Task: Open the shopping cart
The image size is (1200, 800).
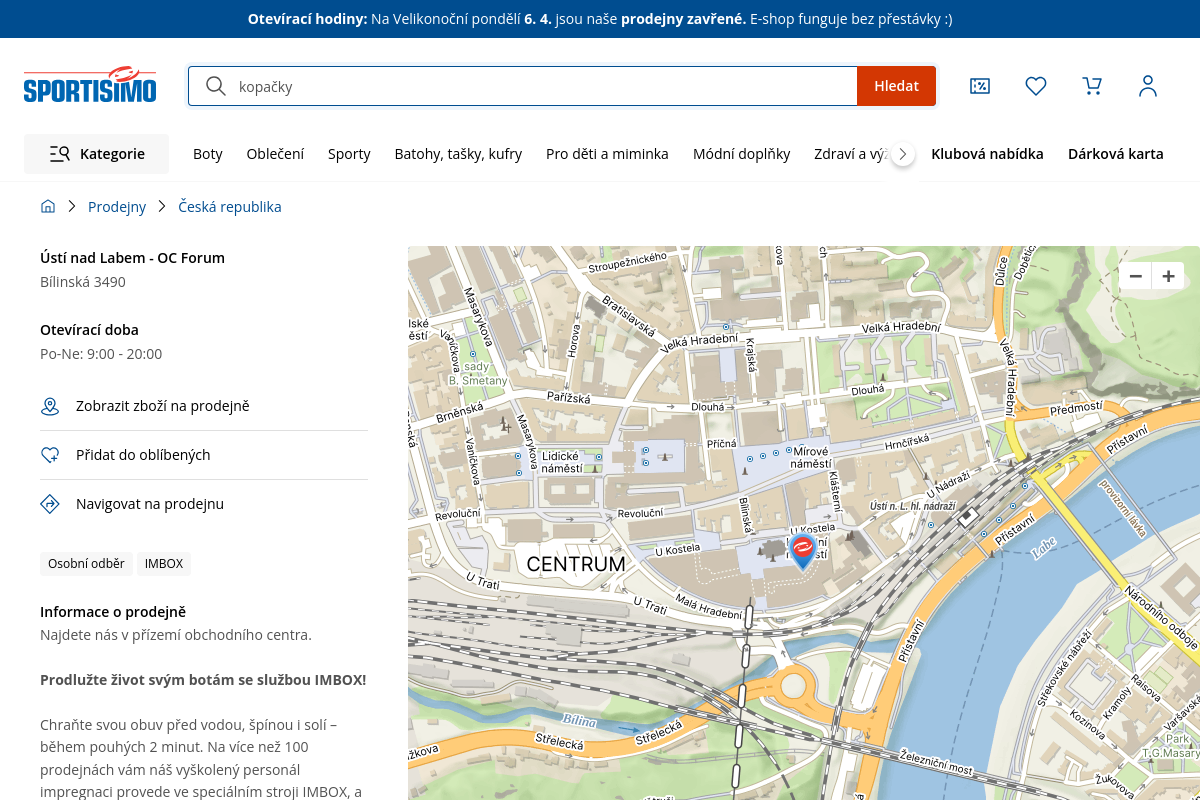Action: (1092, 86)
